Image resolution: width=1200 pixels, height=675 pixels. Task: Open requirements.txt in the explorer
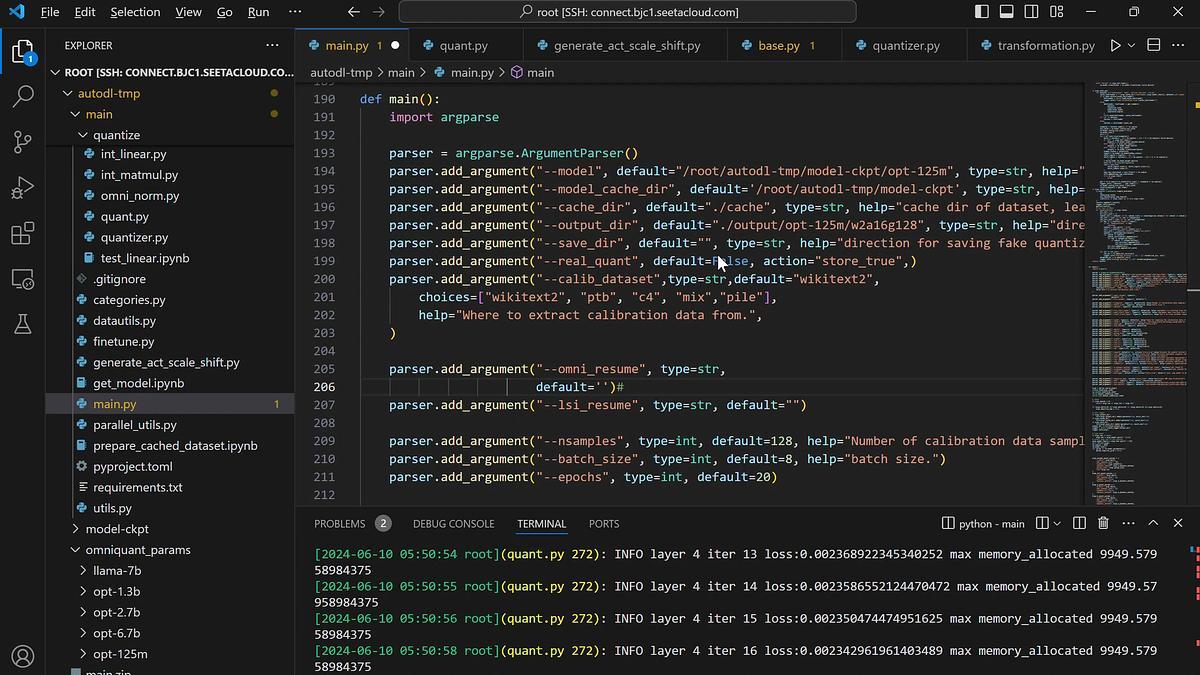click(x=138, y=487)
